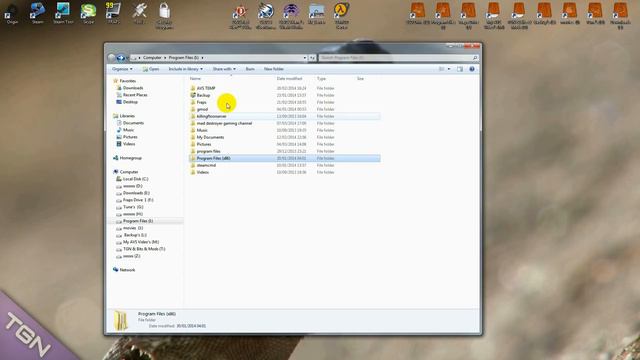Click the Explorer Forward navigation button

tap(120, 58)
